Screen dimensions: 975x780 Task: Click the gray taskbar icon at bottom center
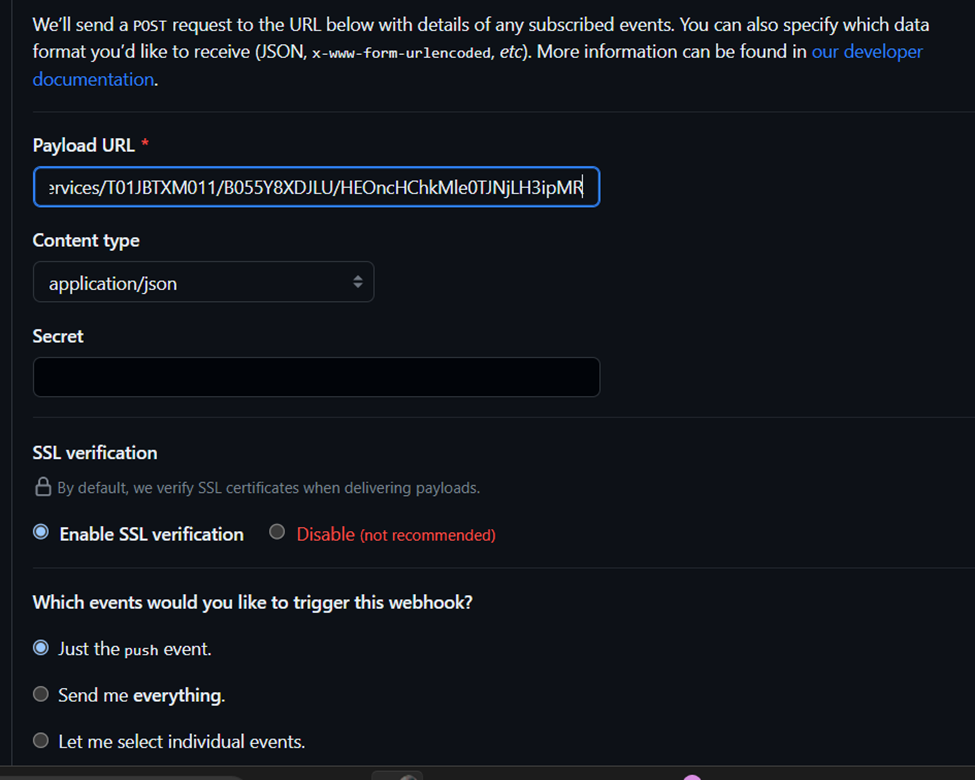tap(397, 775)
